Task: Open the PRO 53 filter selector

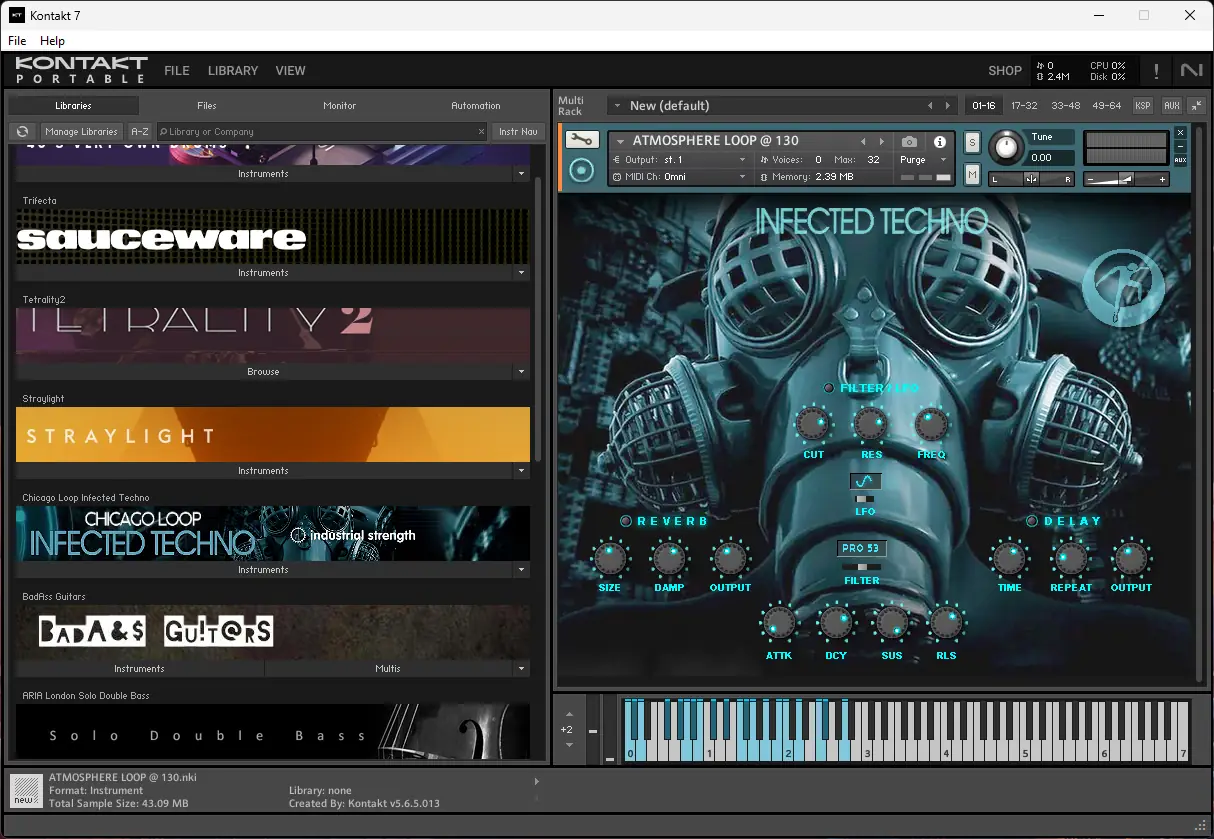Action: click(861, 547)
